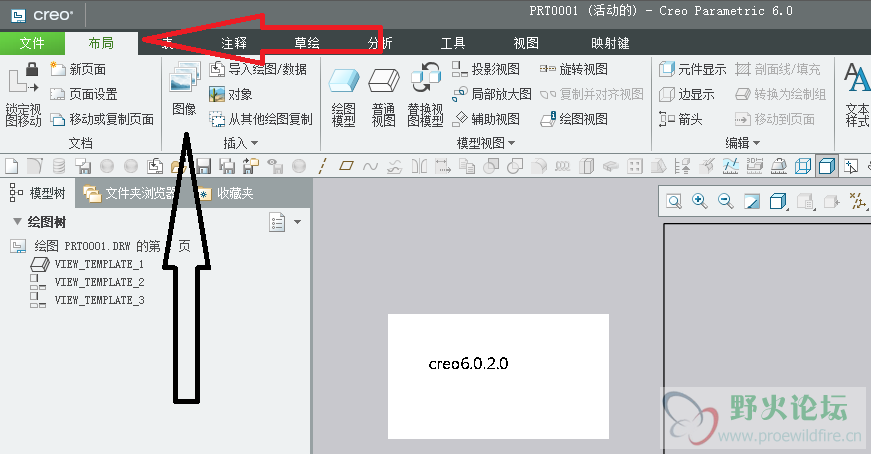
Task: Click 替换视图模型 button
Action: pos(425,94)
